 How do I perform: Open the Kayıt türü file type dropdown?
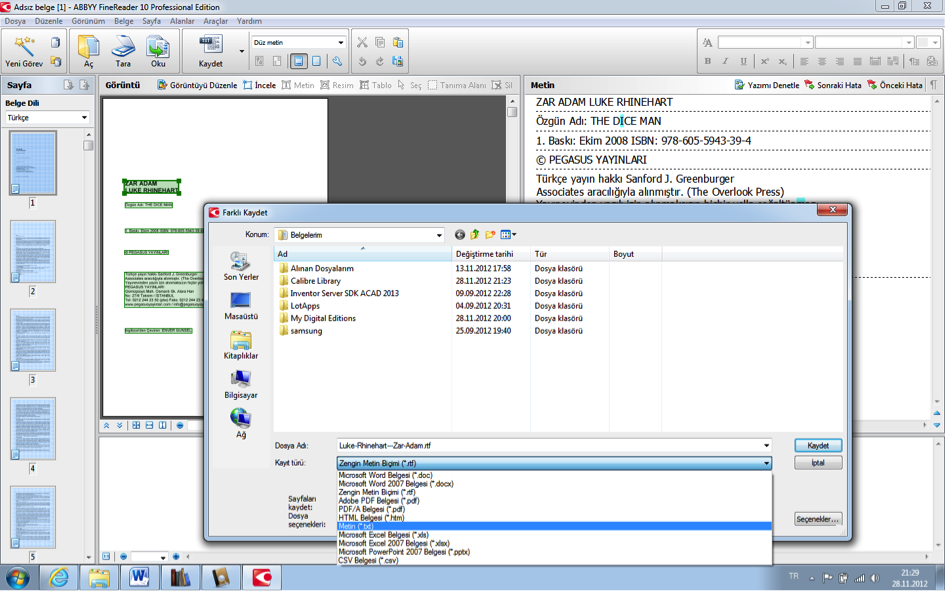pyautogui.click(x=766, y=463)
